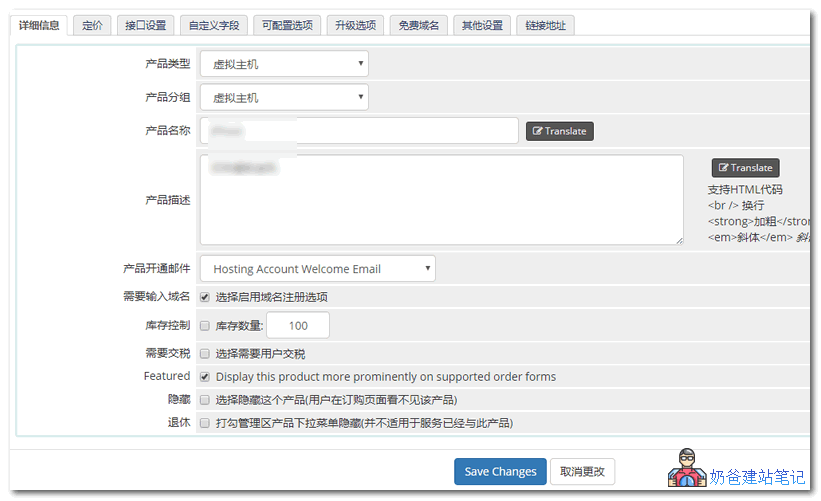Click the Save Changes button
Screen dimensions: 821x501
[x=500, y=472]
